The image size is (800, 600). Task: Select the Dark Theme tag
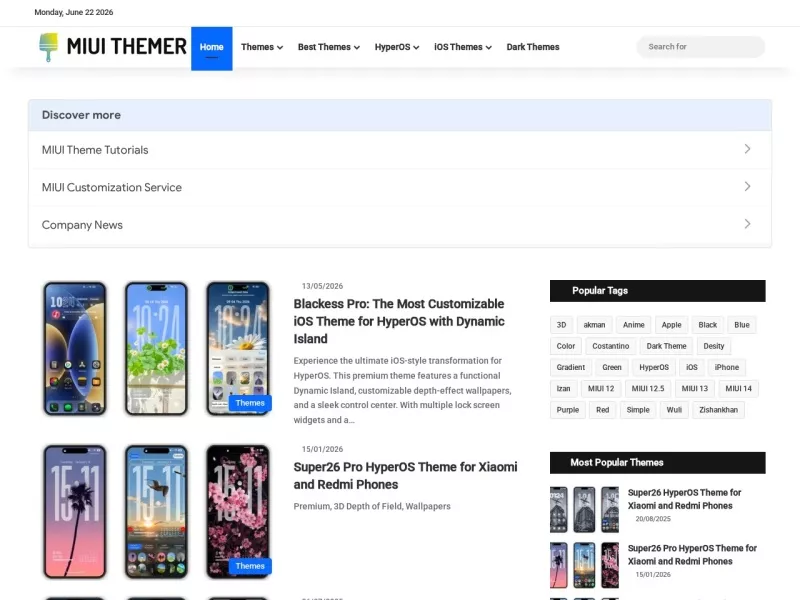click(x=666, y=346)
